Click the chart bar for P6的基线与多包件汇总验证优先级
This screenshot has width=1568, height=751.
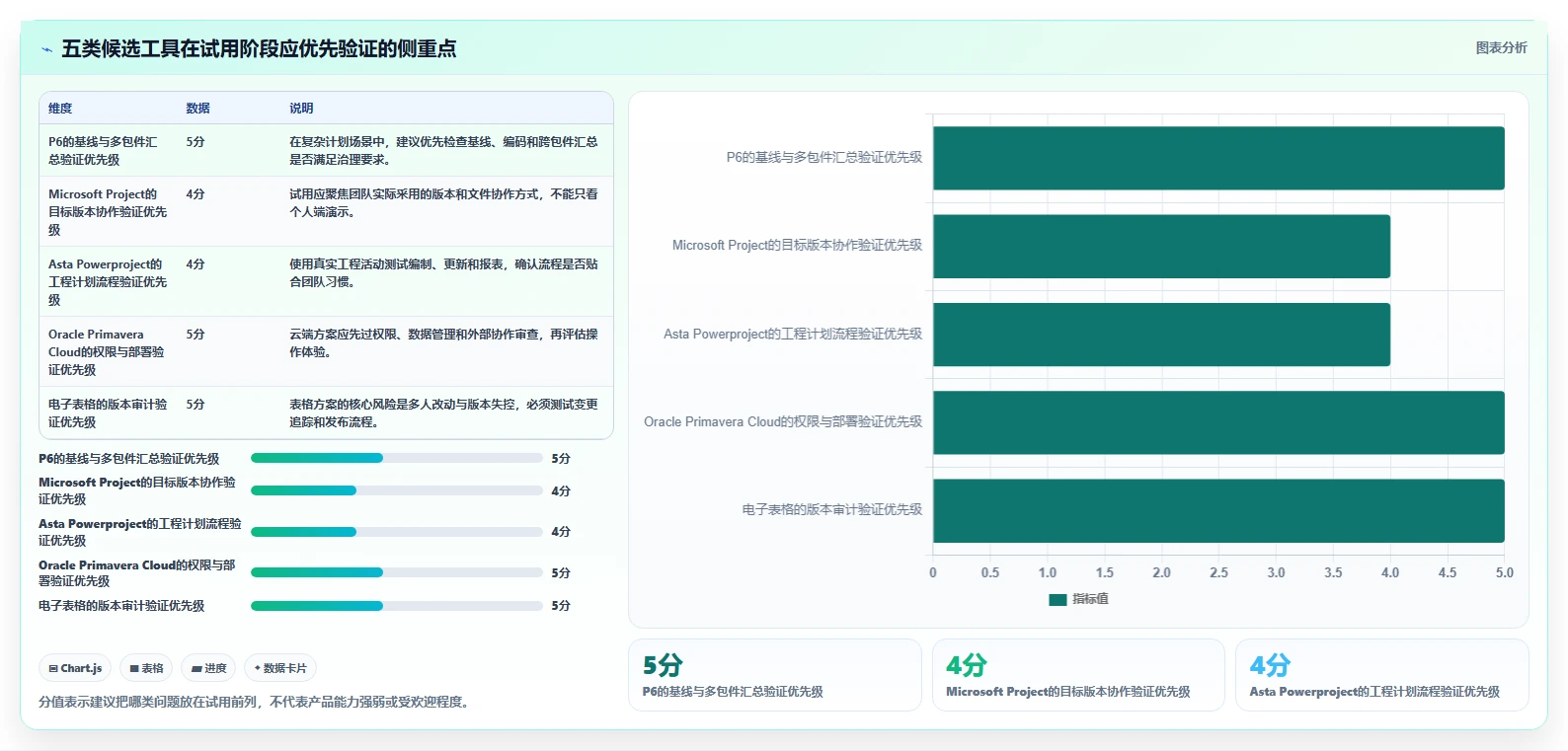1218,158
